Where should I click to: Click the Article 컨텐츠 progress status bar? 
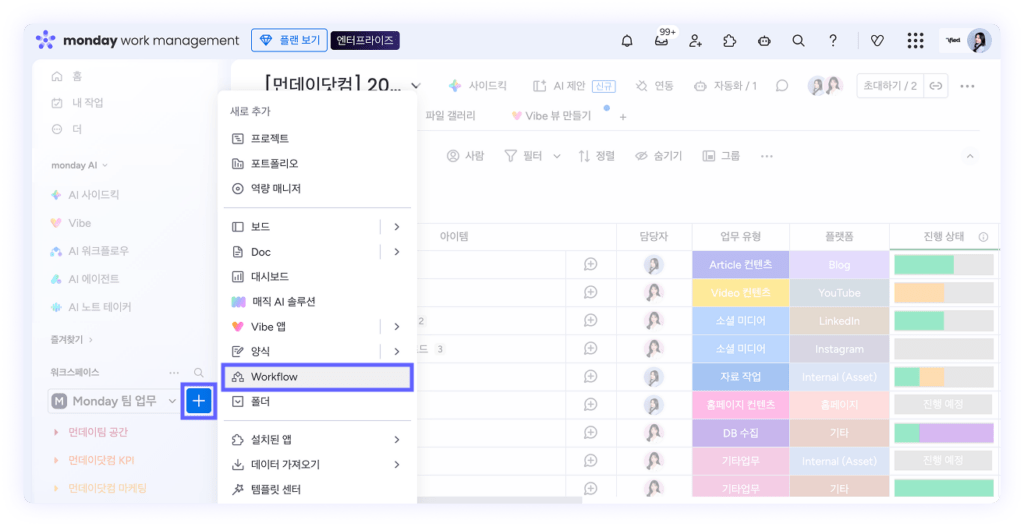[943, 265]
